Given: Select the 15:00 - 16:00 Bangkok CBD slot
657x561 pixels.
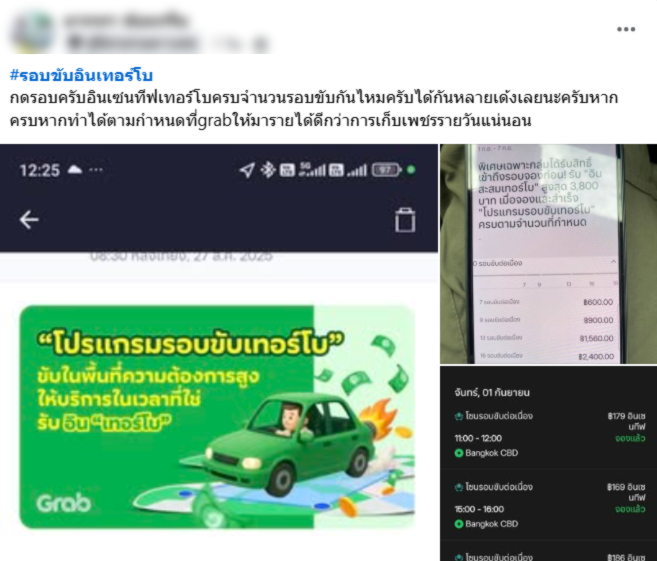Looking at the screenshot, I should click(x=549, y=505).
